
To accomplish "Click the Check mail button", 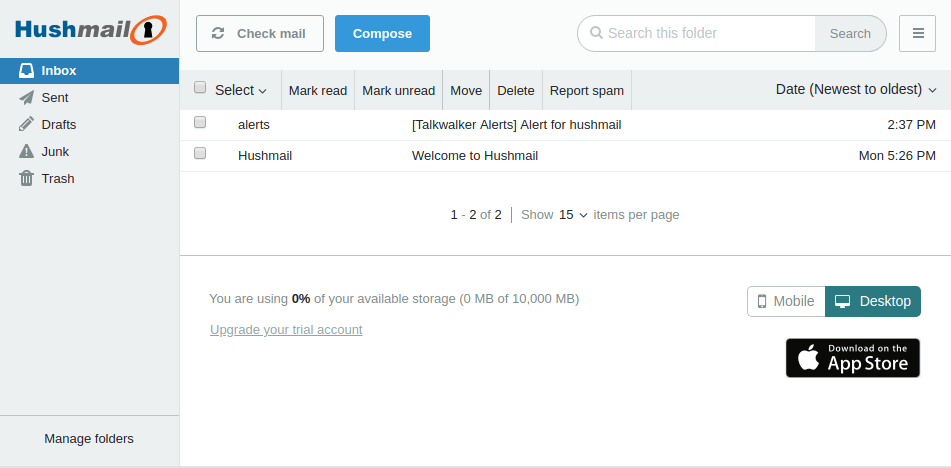I will point(260,33).
